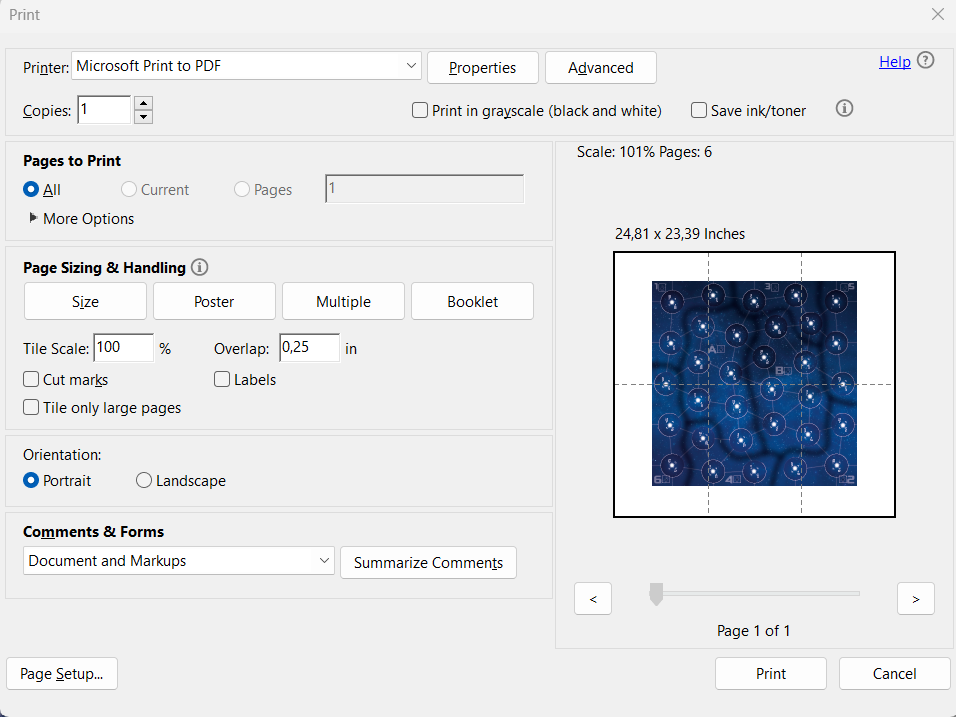Increase copies with the up arrow
The image size is (956, 717).
coord(143,103)
